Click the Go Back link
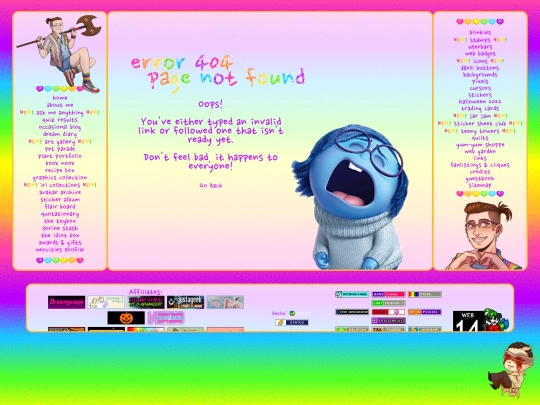Image resolution: width=540 pixels, height=405 pixels. tap(210, 186)
